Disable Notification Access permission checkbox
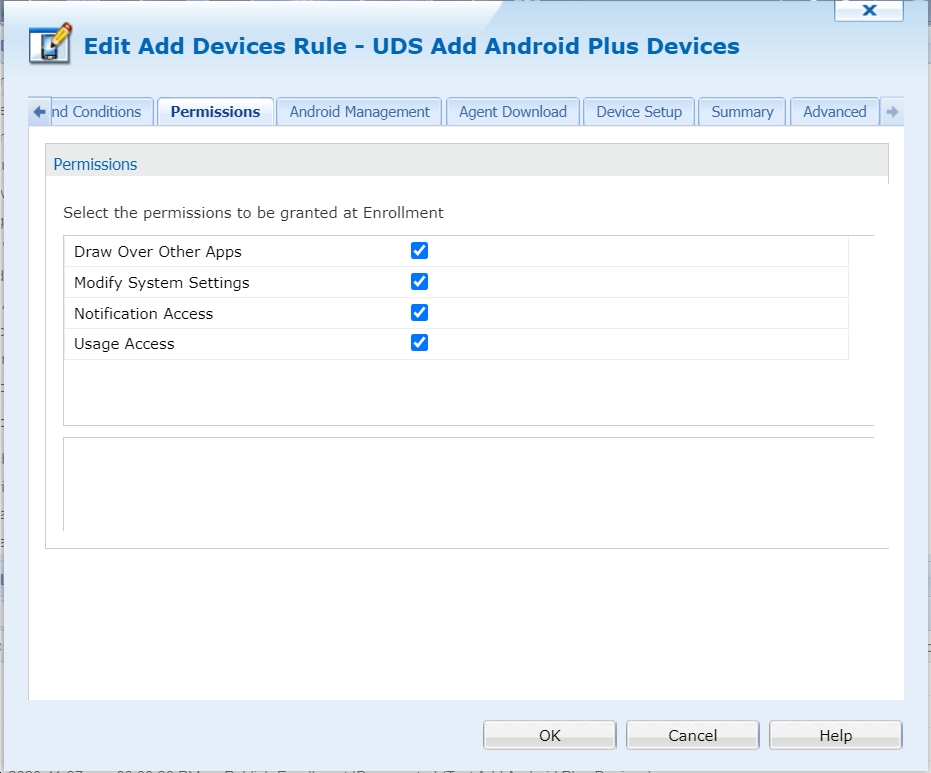Screen dimensions: 931x773 [420, 313]
